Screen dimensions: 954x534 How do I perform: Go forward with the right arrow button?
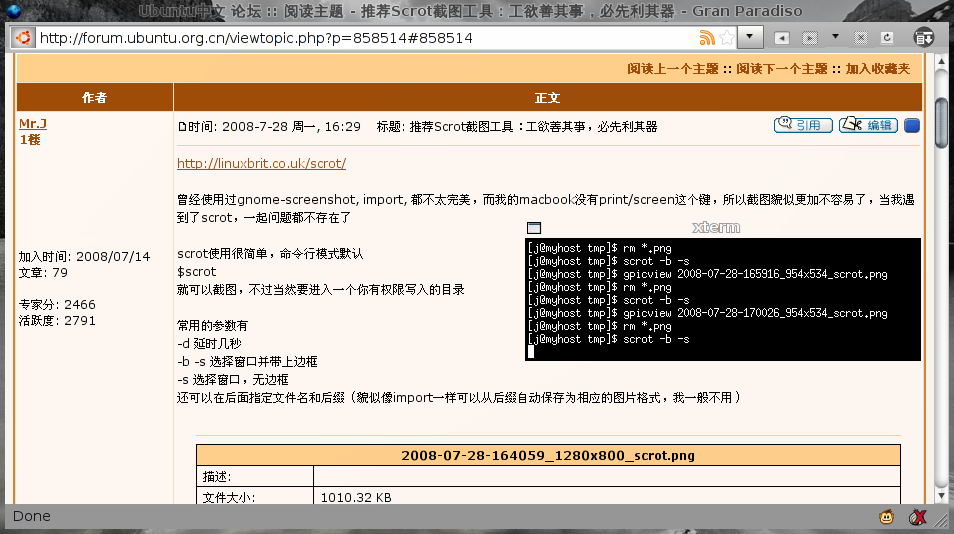tap(809, 38)
